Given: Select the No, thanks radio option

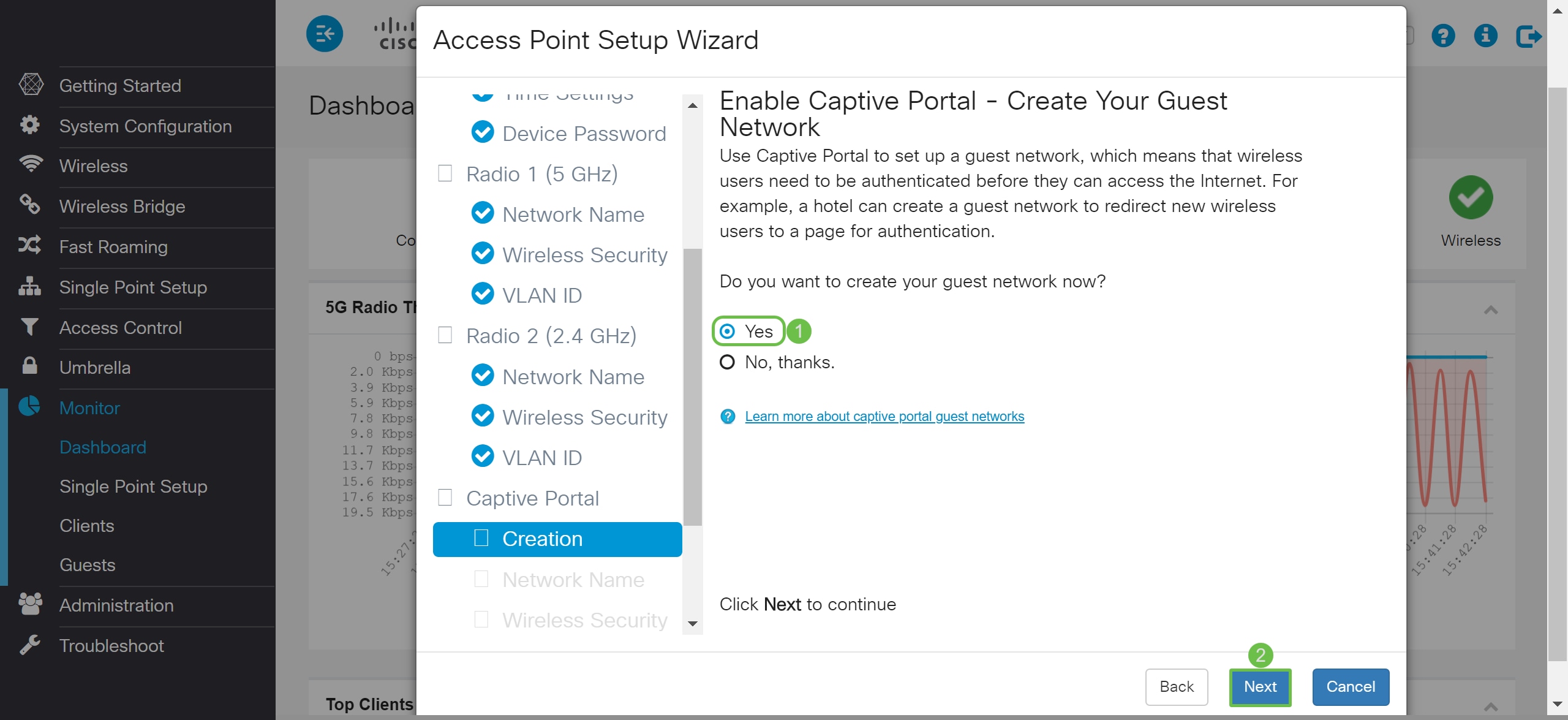Looking at the screenshot, I should (x=727, y=362).
